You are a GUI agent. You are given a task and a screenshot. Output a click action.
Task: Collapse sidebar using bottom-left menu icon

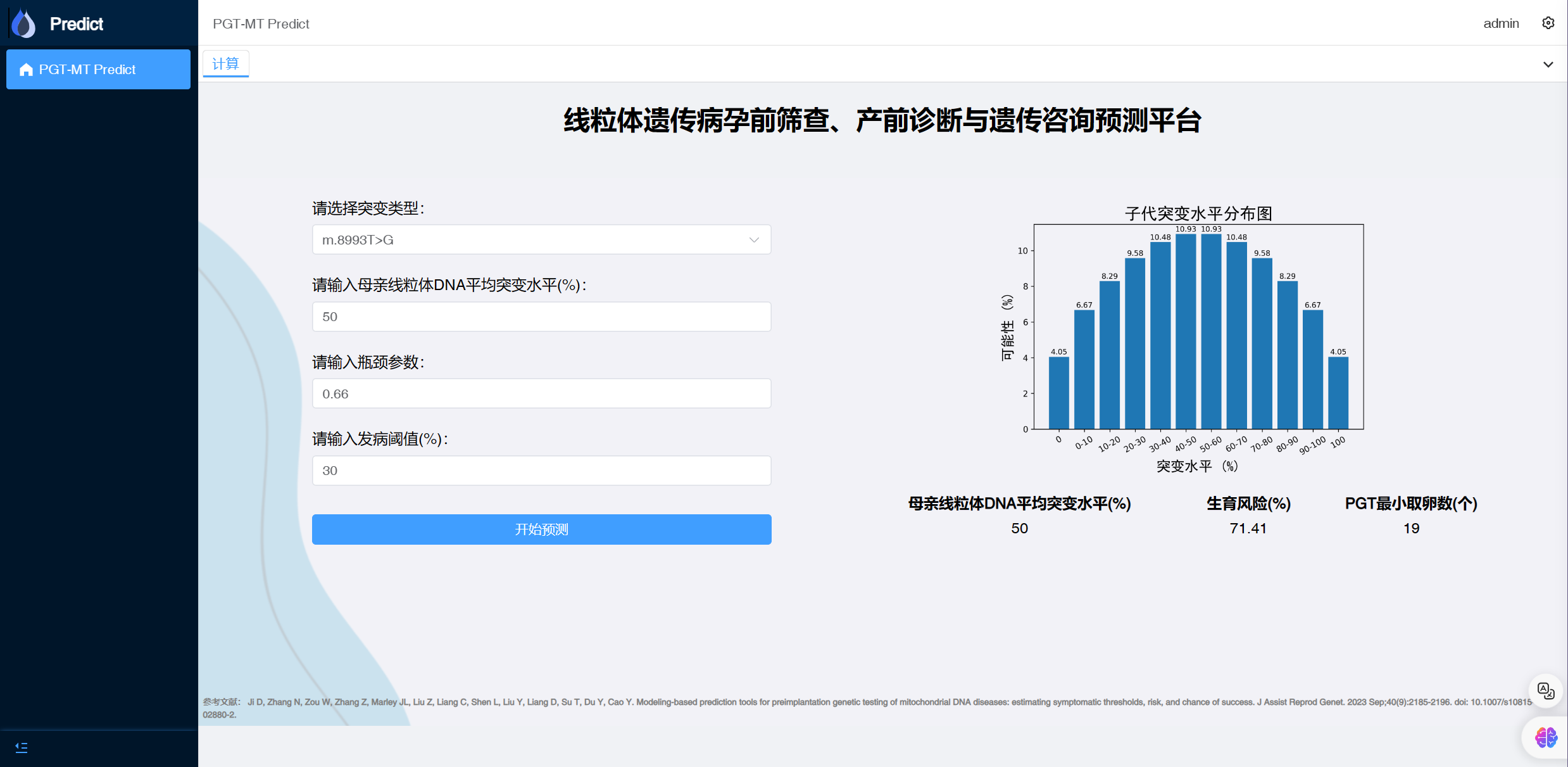click(x=22, y=747)
